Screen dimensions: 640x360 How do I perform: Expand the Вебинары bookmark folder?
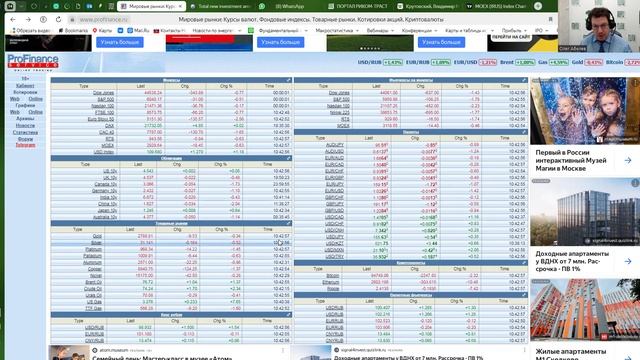tap(380, 31)
